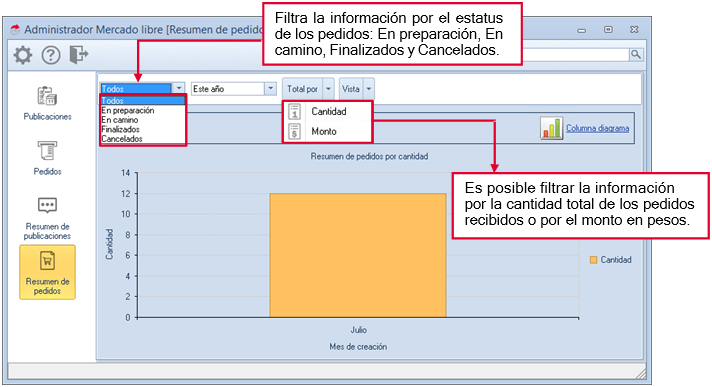Open the Vista dropdown arrow
The height and width of the screenshot is (387, 712).
pos(369,89)
